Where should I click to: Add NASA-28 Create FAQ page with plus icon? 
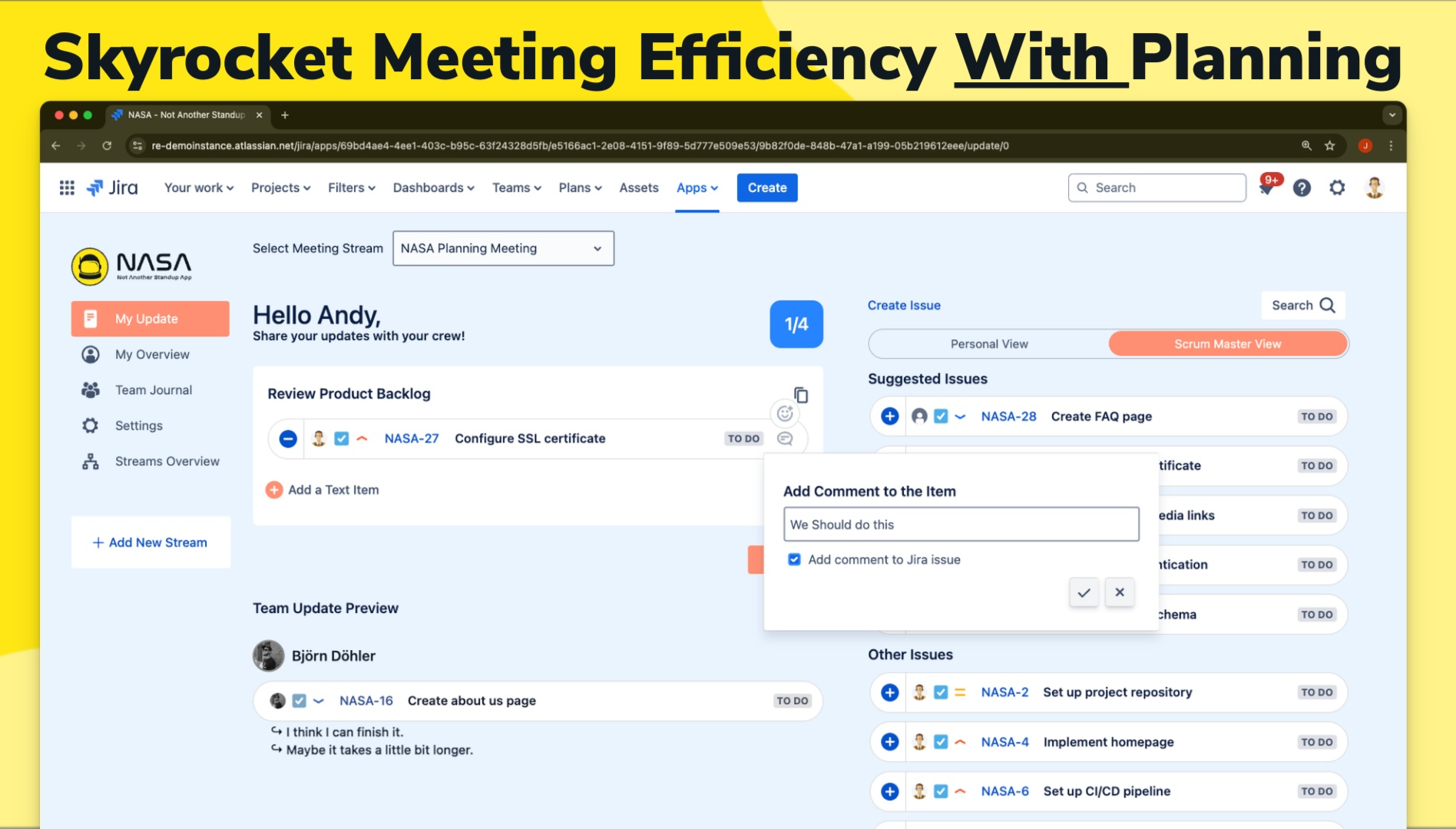[889, 416]
